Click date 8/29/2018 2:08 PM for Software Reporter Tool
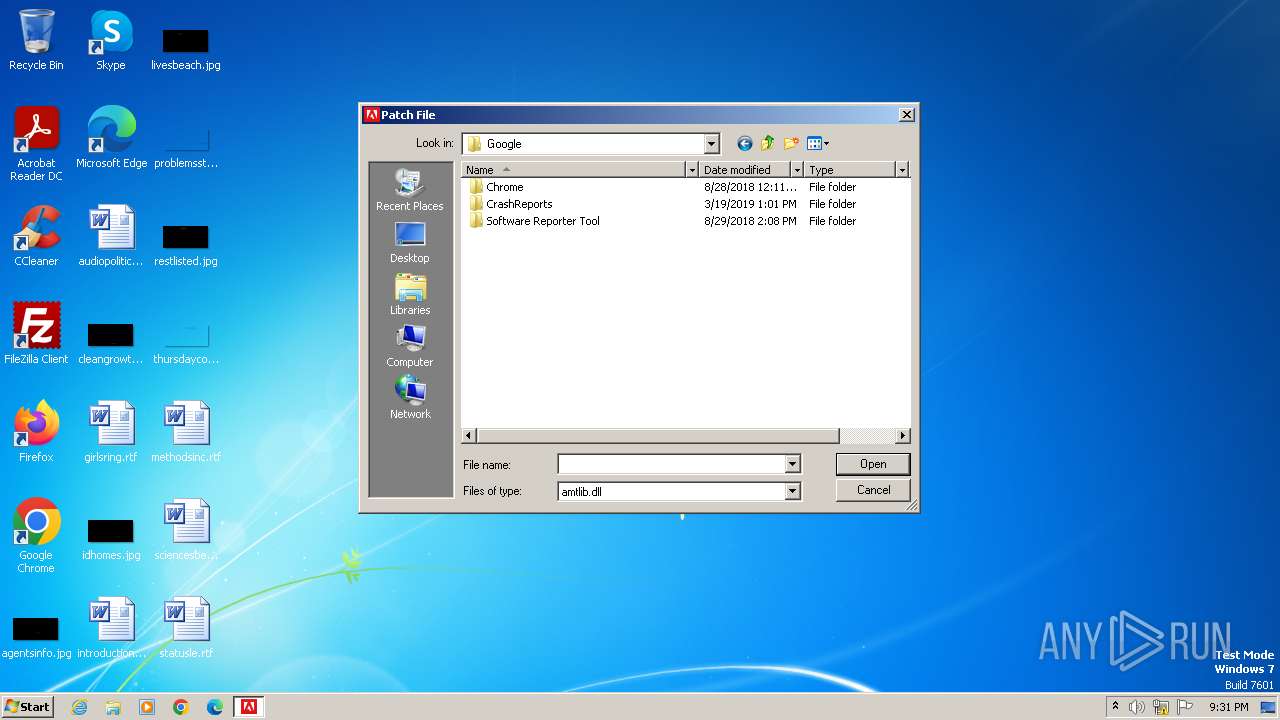 (x=750, y=221)
